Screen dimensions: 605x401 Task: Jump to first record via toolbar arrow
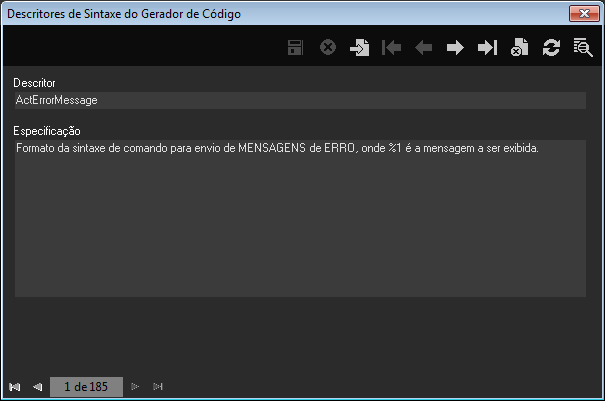(391, 48)
